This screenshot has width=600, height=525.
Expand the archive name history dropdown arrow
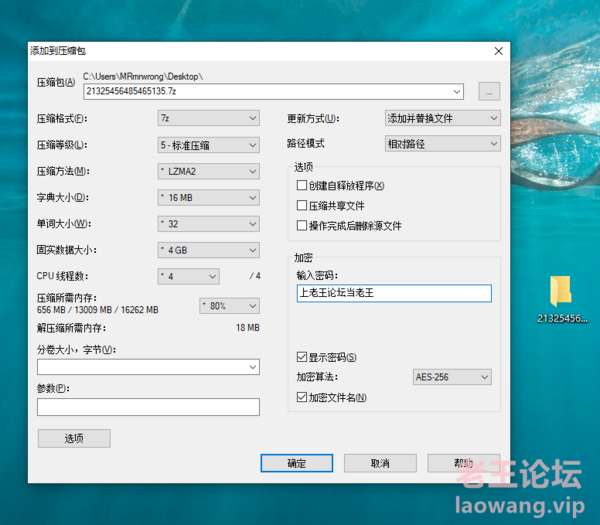coord(457,91)
